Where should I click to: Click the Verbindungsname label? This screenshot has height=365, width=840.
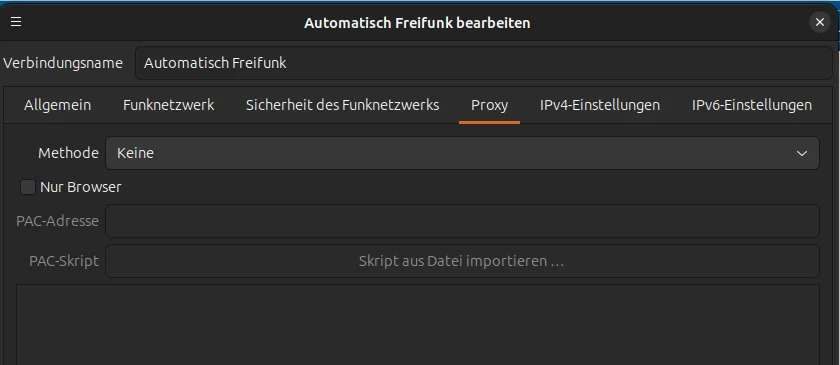click(x=63, y=63)
